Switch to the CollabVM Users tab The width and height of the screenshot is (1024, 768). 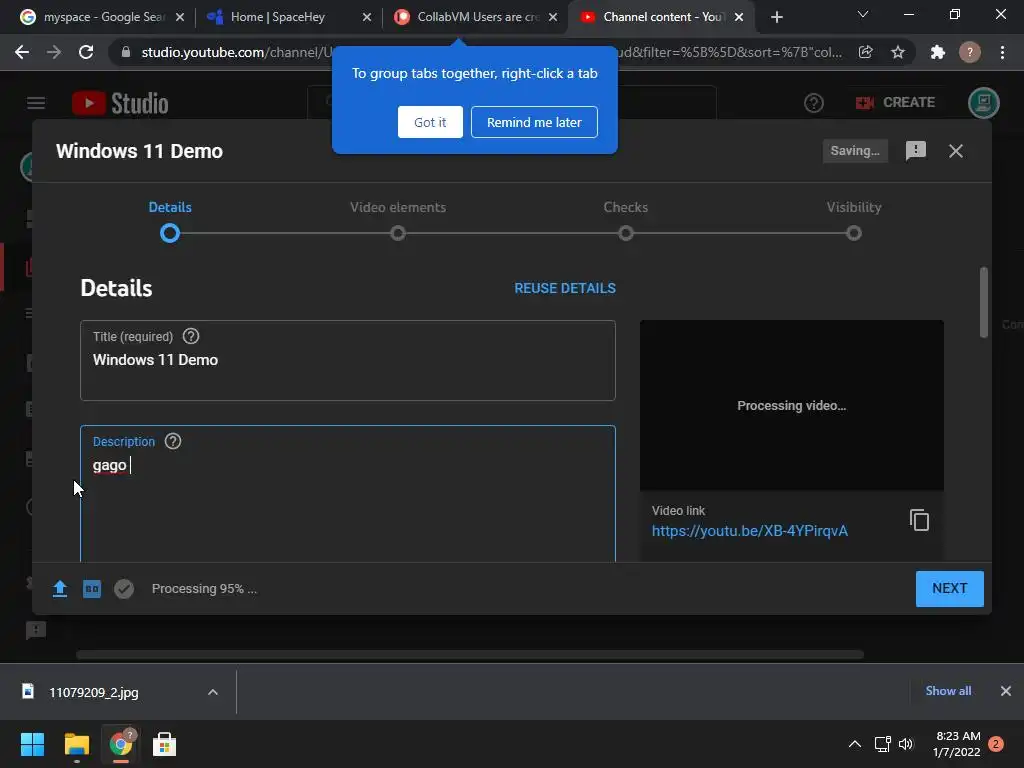click(x=467, y=17)
